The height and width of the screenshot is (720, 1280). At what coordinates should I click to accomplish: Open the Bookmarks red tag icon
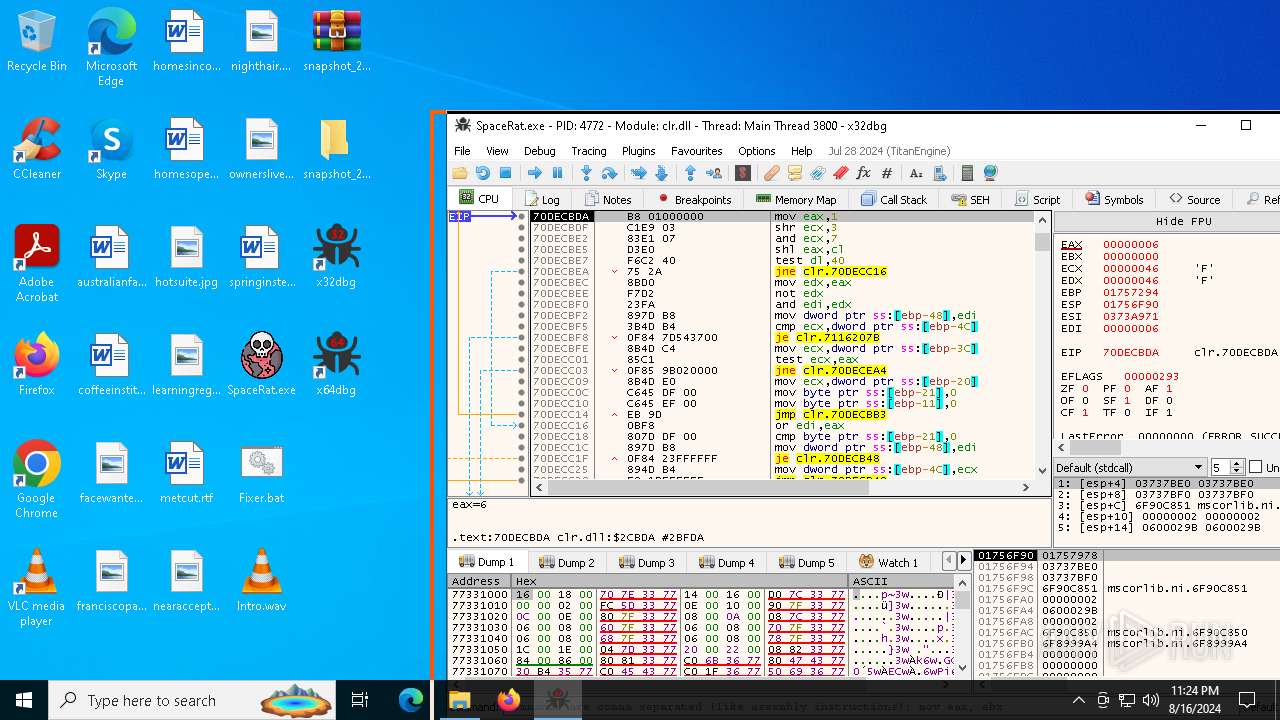(x=840, y=173)
